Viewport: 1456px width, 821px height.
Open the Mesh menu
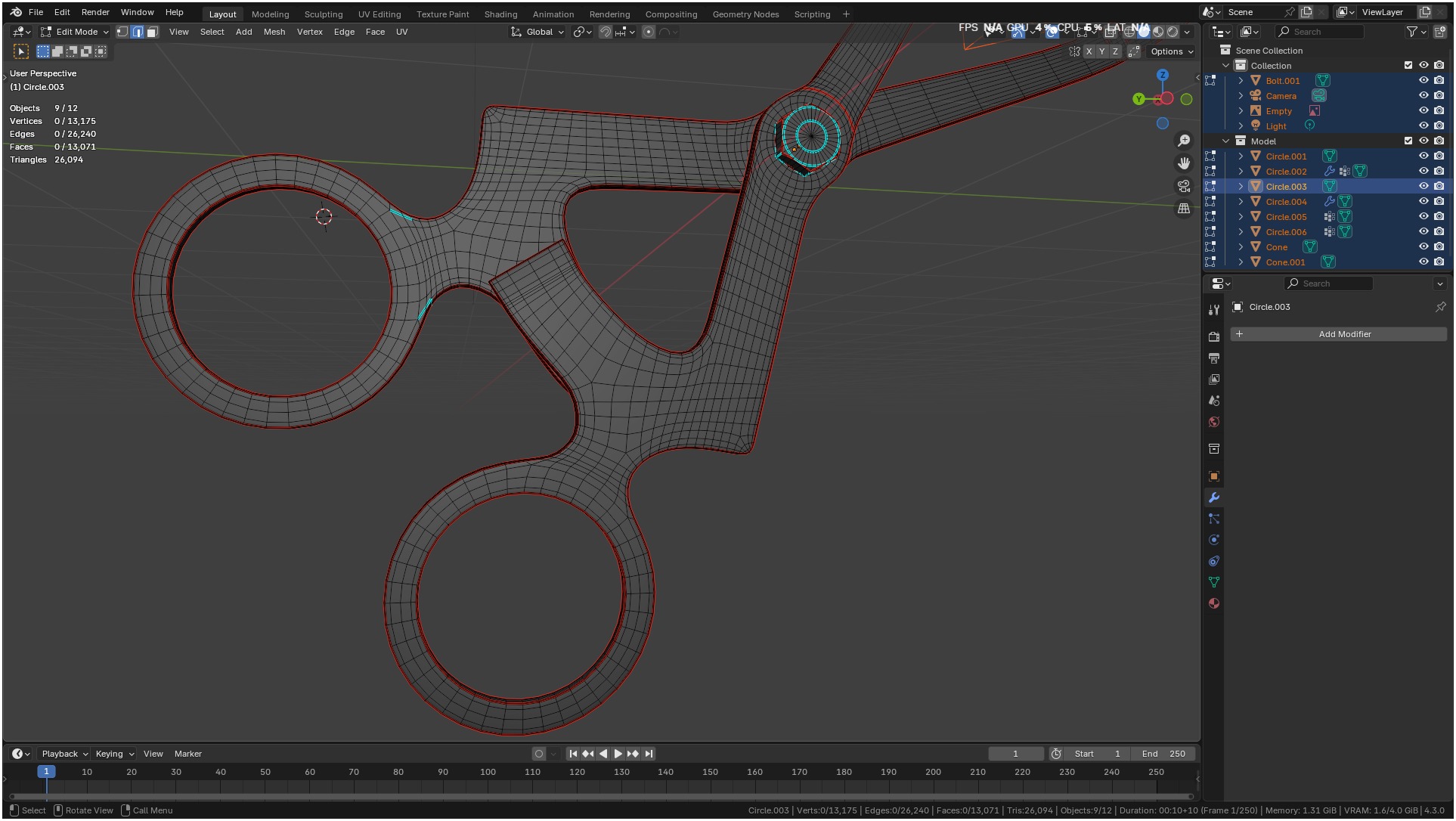pyautogui.click(x=274, y=32)
